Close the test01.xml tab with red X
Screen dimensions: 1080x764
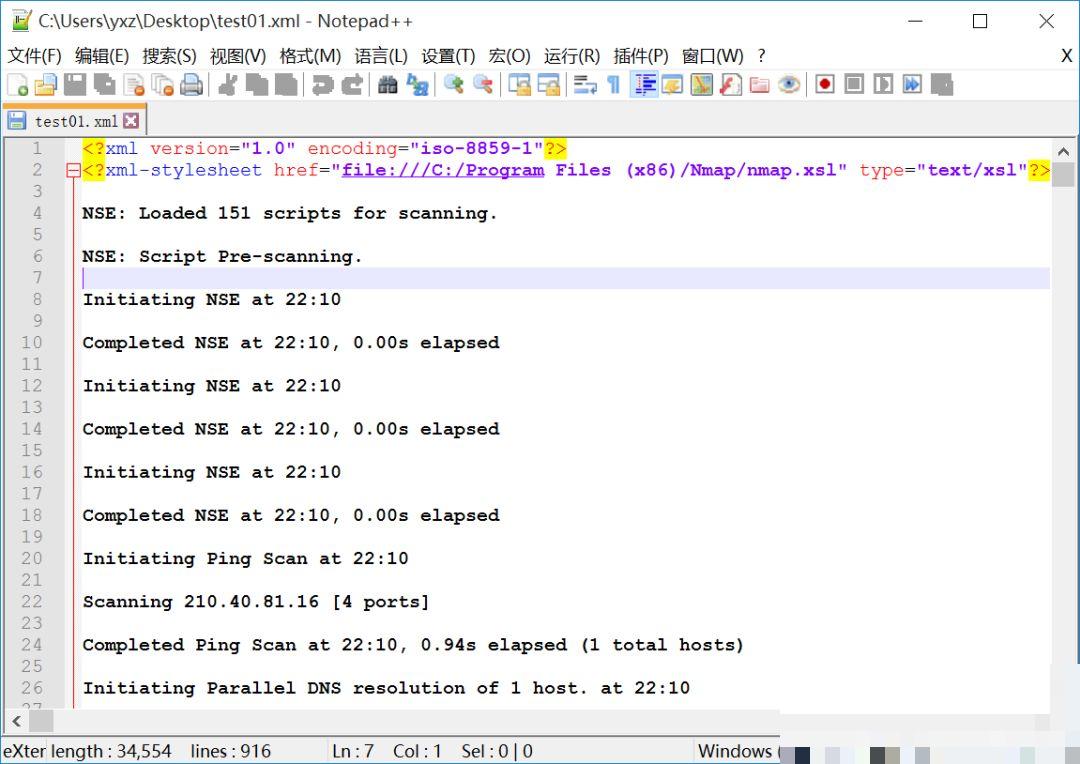(131, 121)
